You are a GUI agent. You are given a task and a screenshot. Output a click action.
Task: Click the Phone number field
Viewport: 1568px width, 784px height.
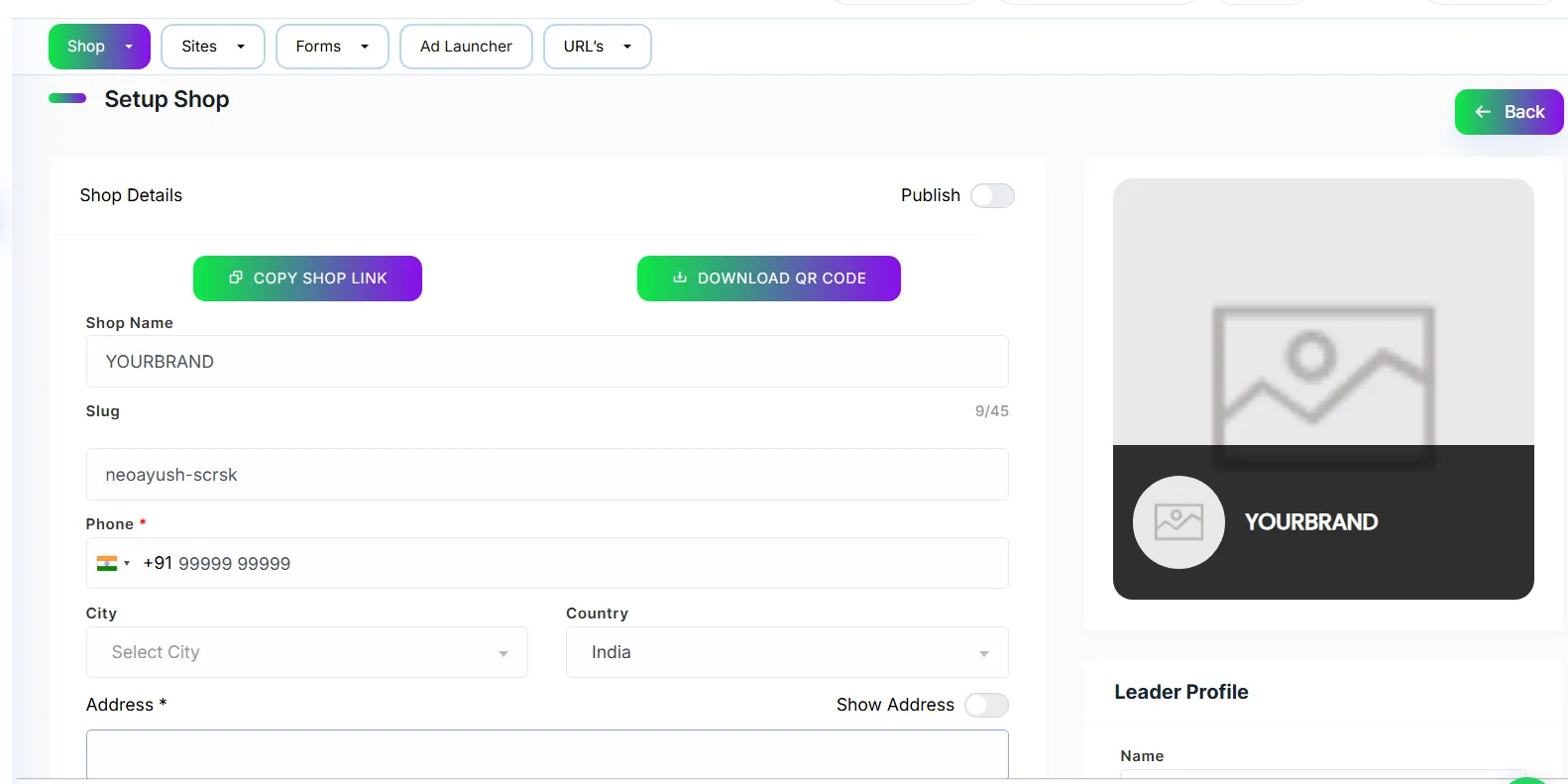pos(547,563)
